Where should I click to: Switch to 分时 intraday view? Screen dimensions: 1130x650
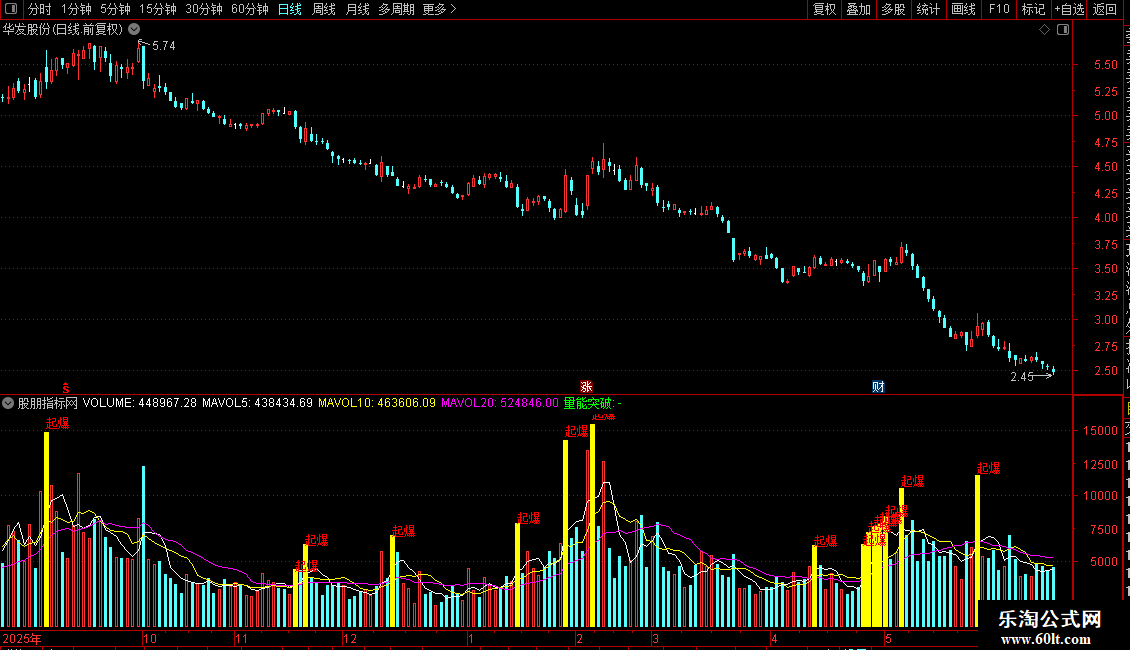point(40,9)
